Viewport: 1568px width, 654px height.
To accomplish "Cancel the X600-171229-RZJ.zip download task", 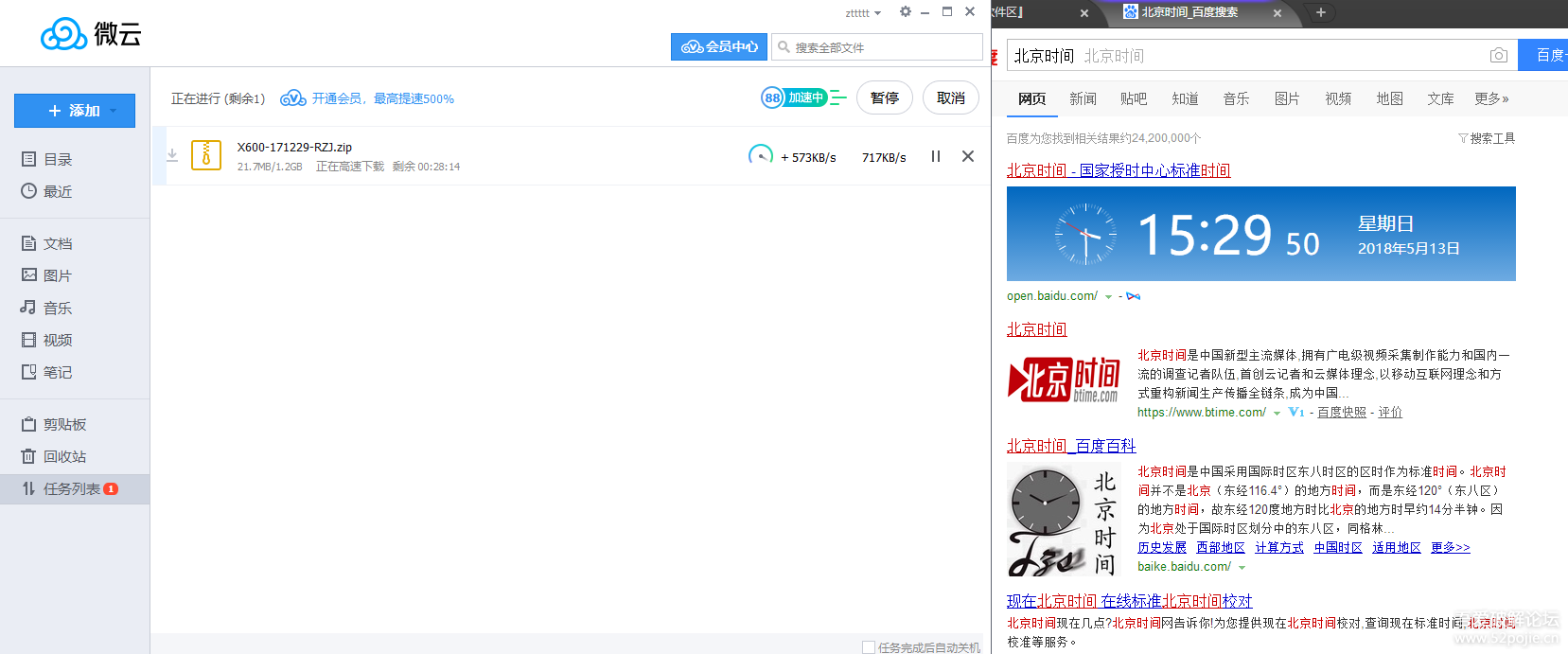I will (968, 156).
